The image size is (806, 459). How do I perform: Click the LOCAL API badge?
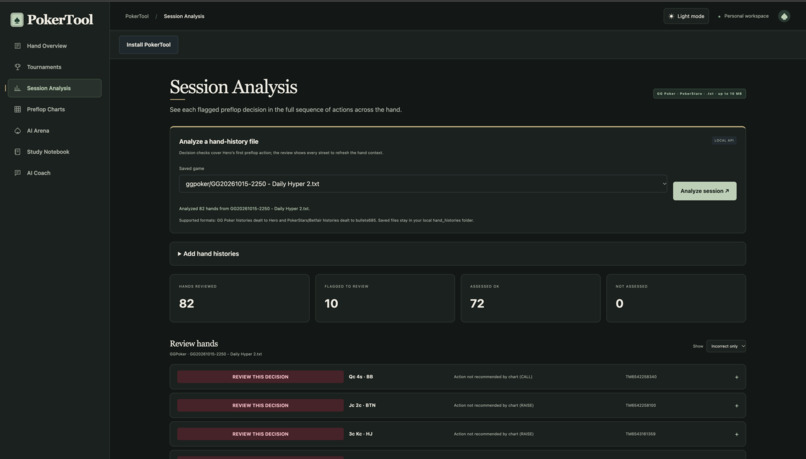pyautogui.click(x=724, y=140)
